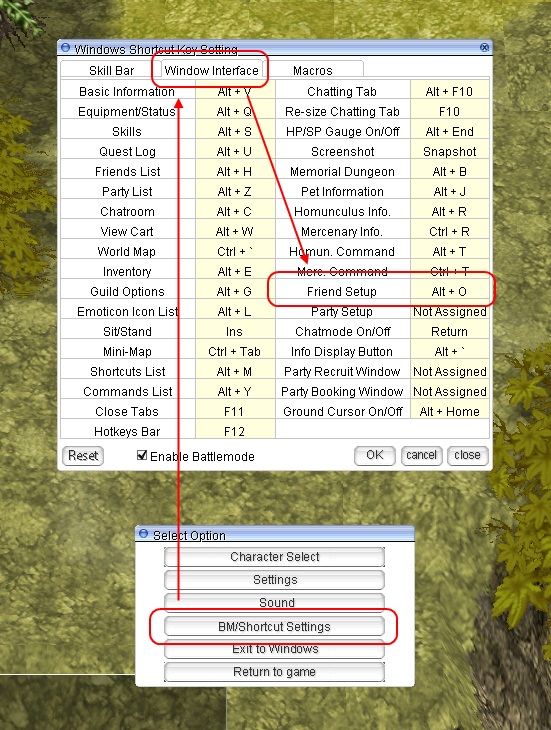Viewport: 551px width, 730px height.
Task: Edit the Basic Information key Alt + V
Action: coord(235,91)
